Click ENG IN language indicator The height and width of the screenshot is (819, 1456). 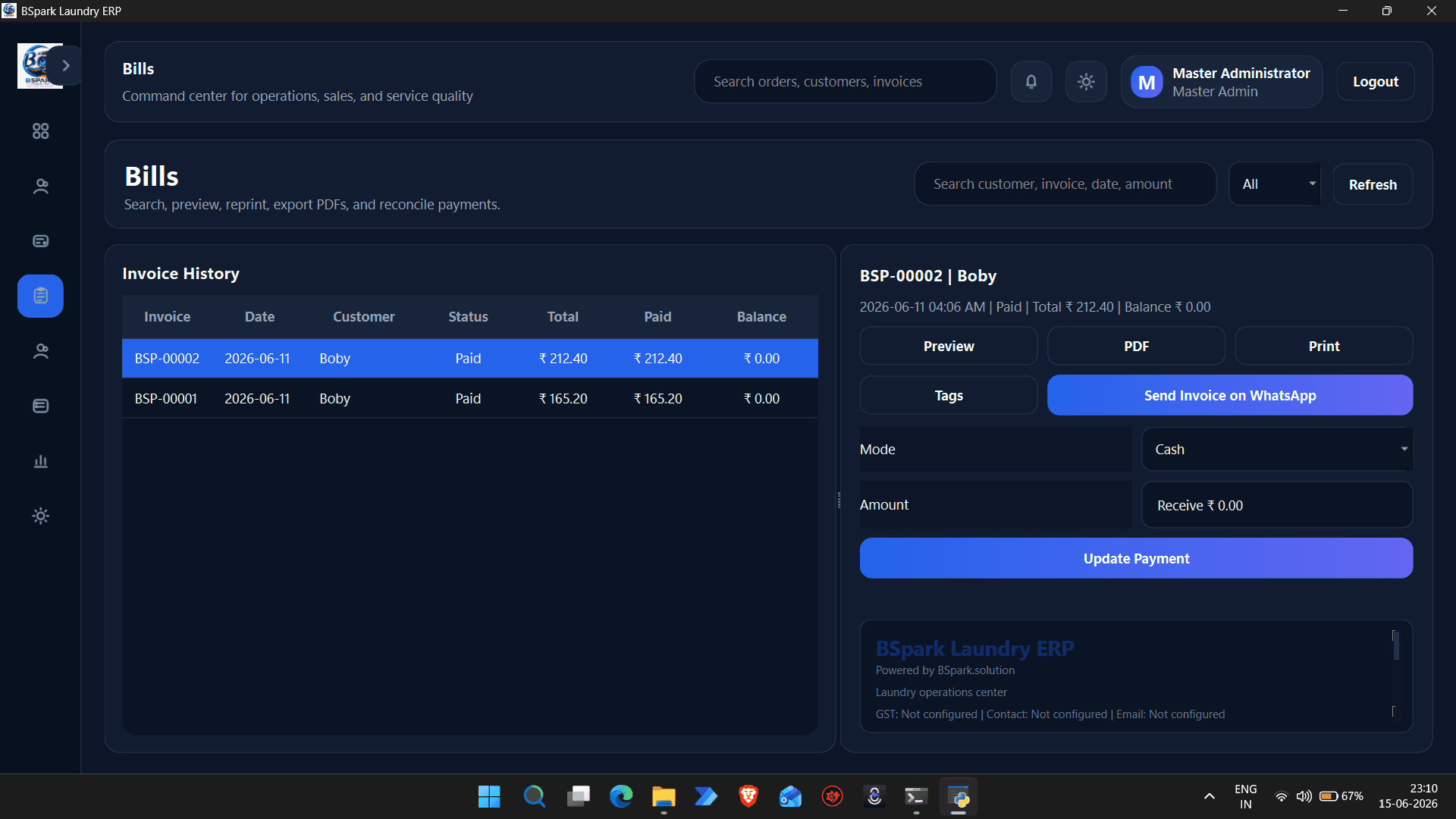click(x=1245, y=796)
